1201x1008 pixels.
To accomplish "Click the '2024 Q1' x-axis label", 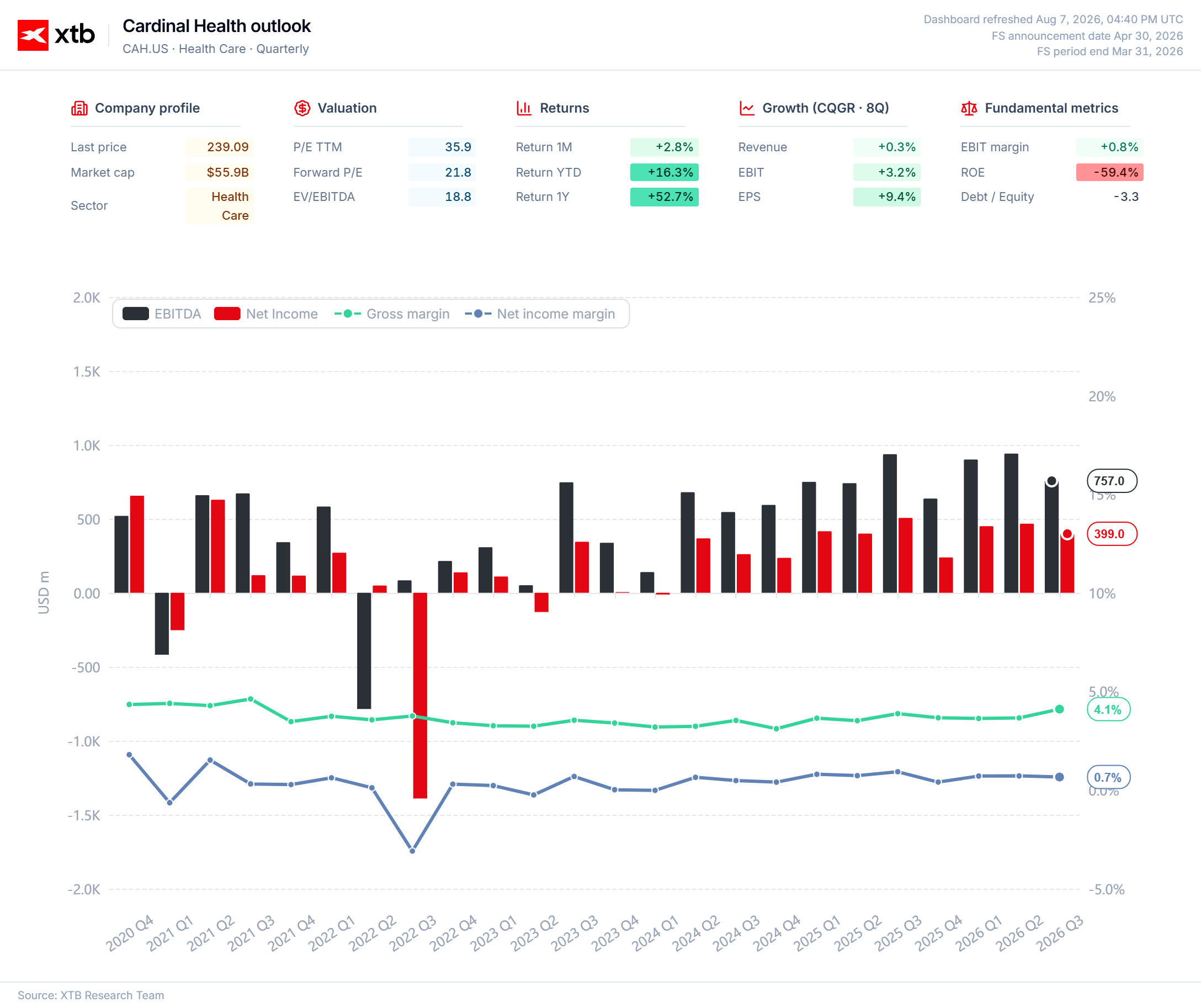I will [655, 932].
